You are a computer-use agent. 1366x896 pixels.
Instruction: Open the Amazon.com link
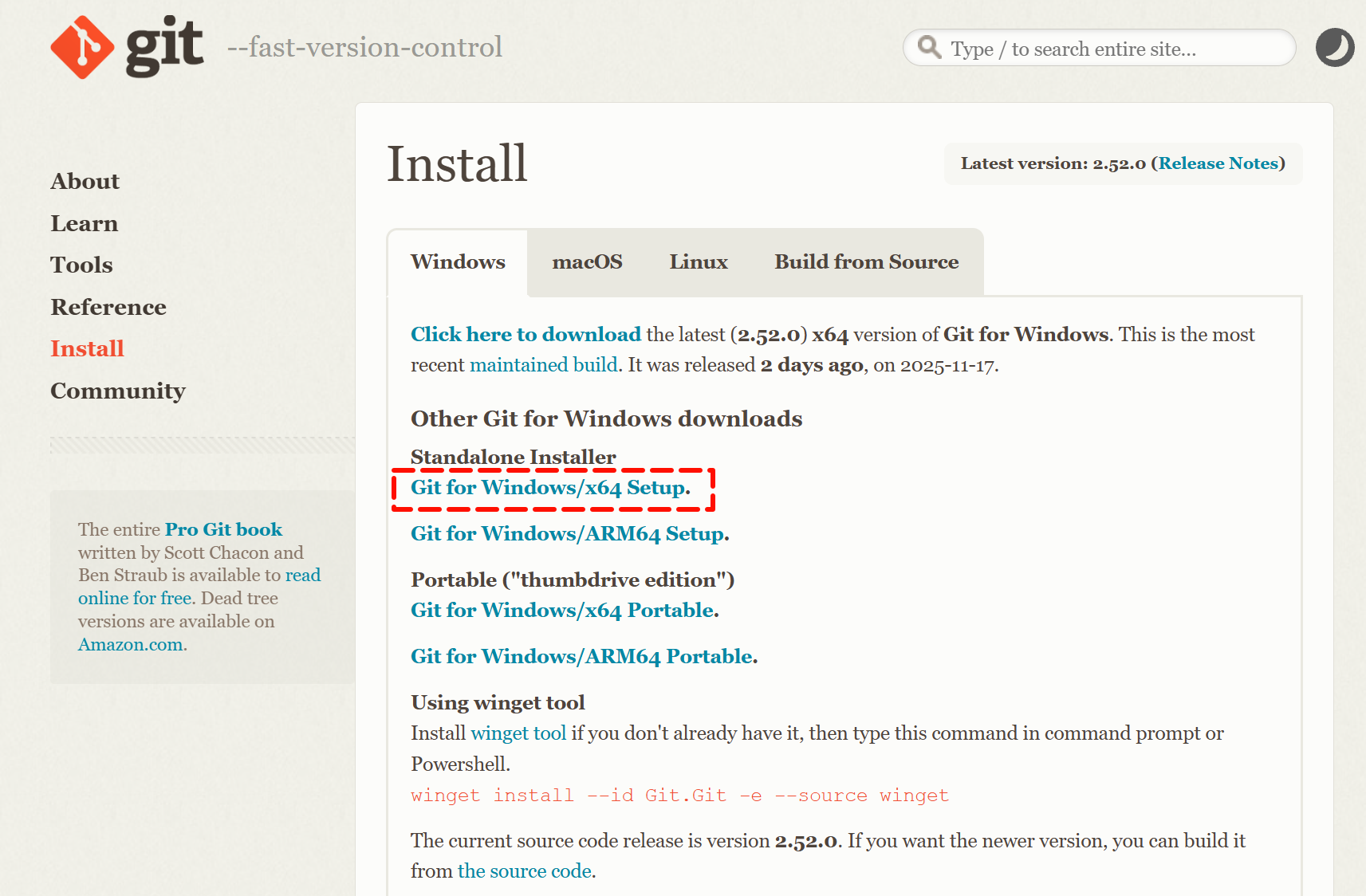[x=131, y=644]
